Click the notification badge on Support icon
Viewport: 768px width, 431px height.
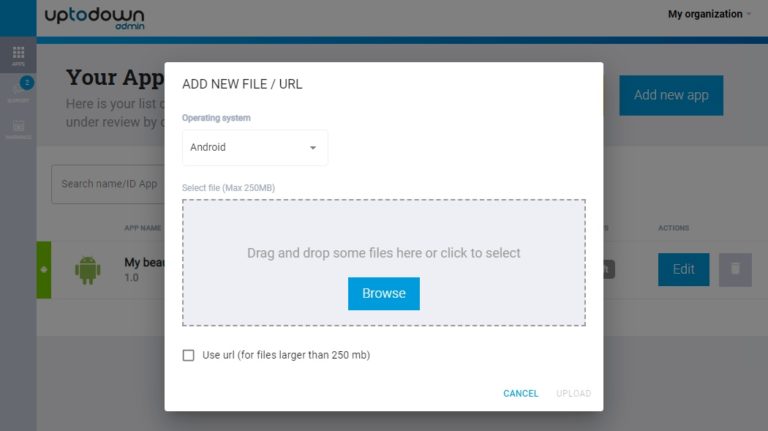(x=27, y=83)
